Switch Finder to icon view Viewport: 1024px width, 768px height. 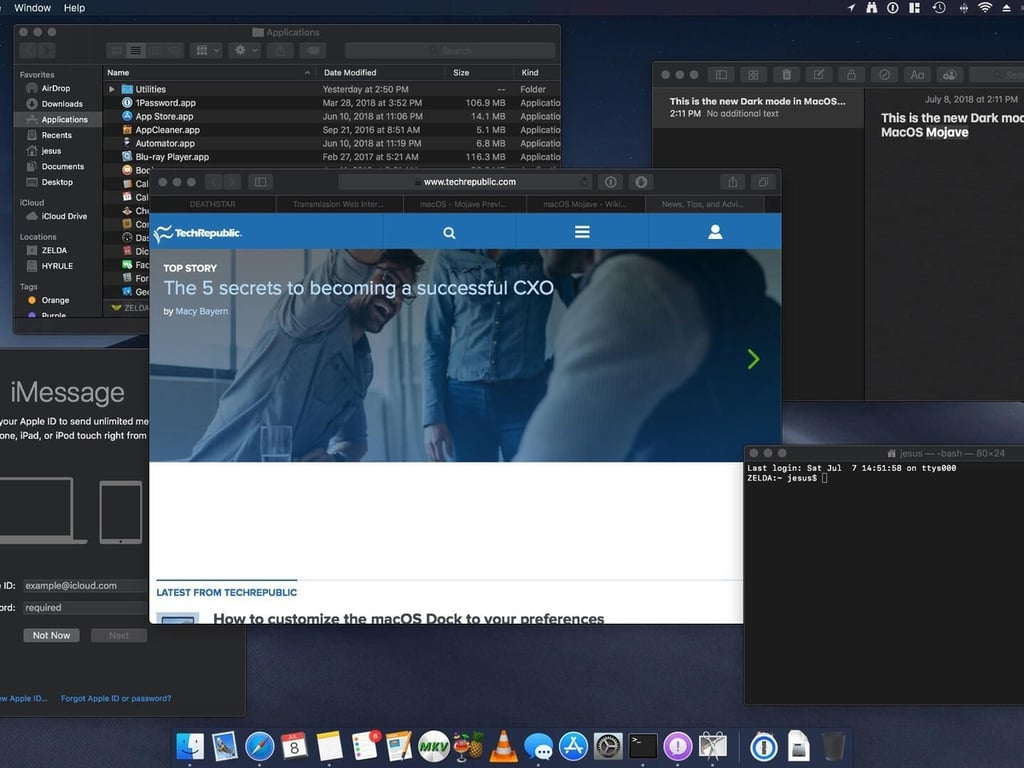click(x=116, y=50)
